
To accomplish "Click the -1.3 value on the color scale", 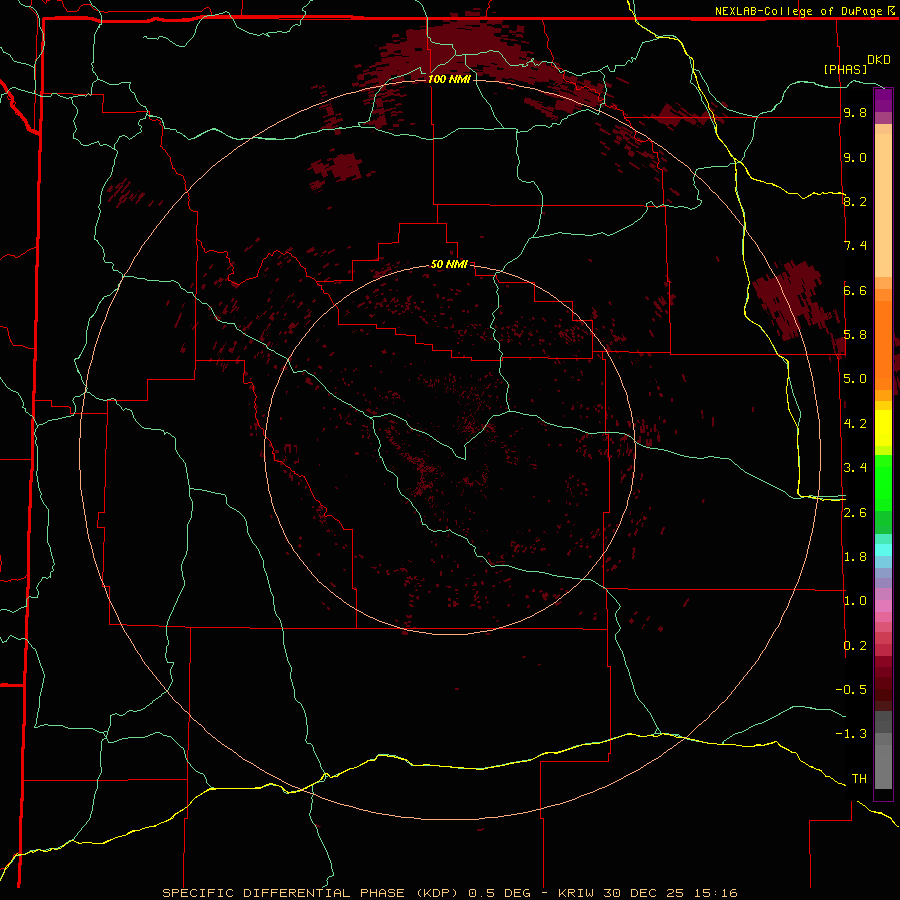I will pyautogui.click(x=851, y=734).
